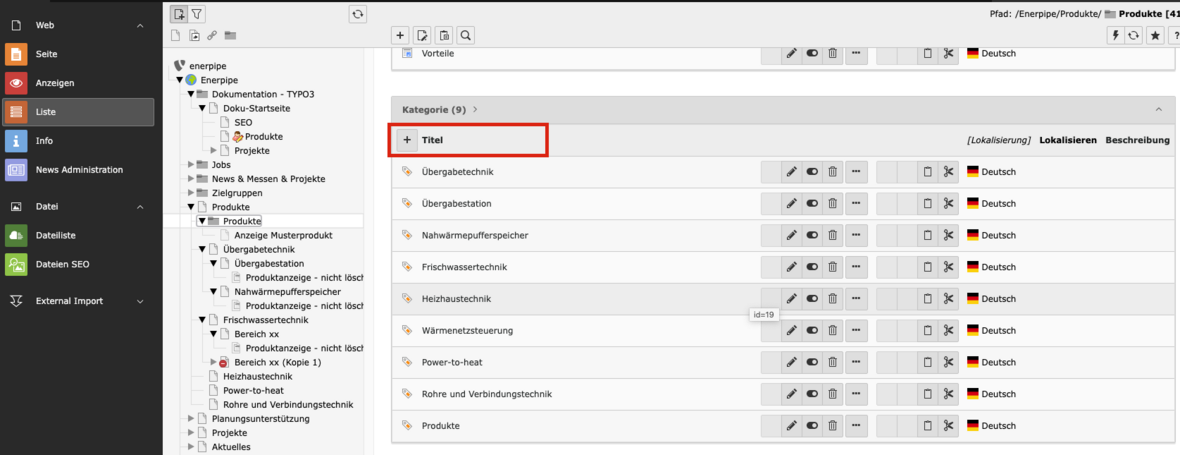Bookmark this page with the star icon
Image resolution: width=1180 pixels, height=455 pixels.
coord(1154,35)
